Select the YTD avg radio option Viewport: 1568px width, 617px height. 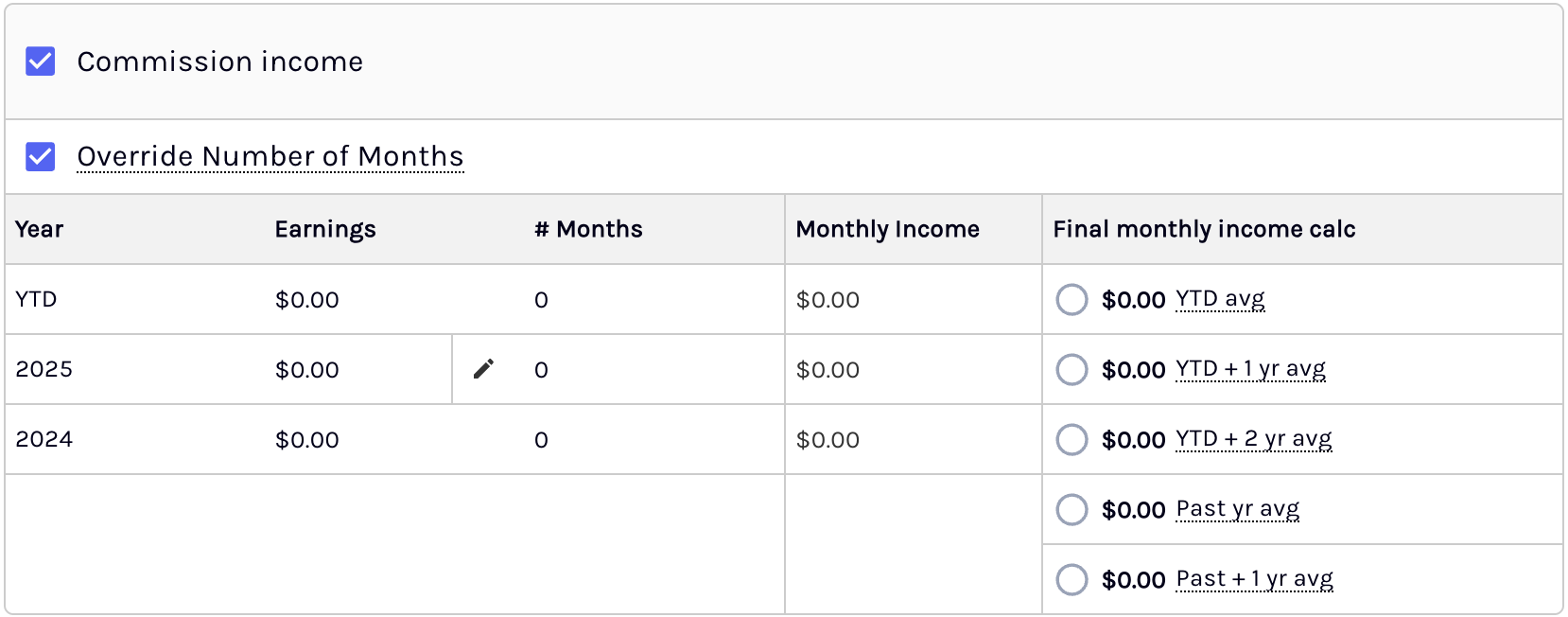tap(1071, 299)
